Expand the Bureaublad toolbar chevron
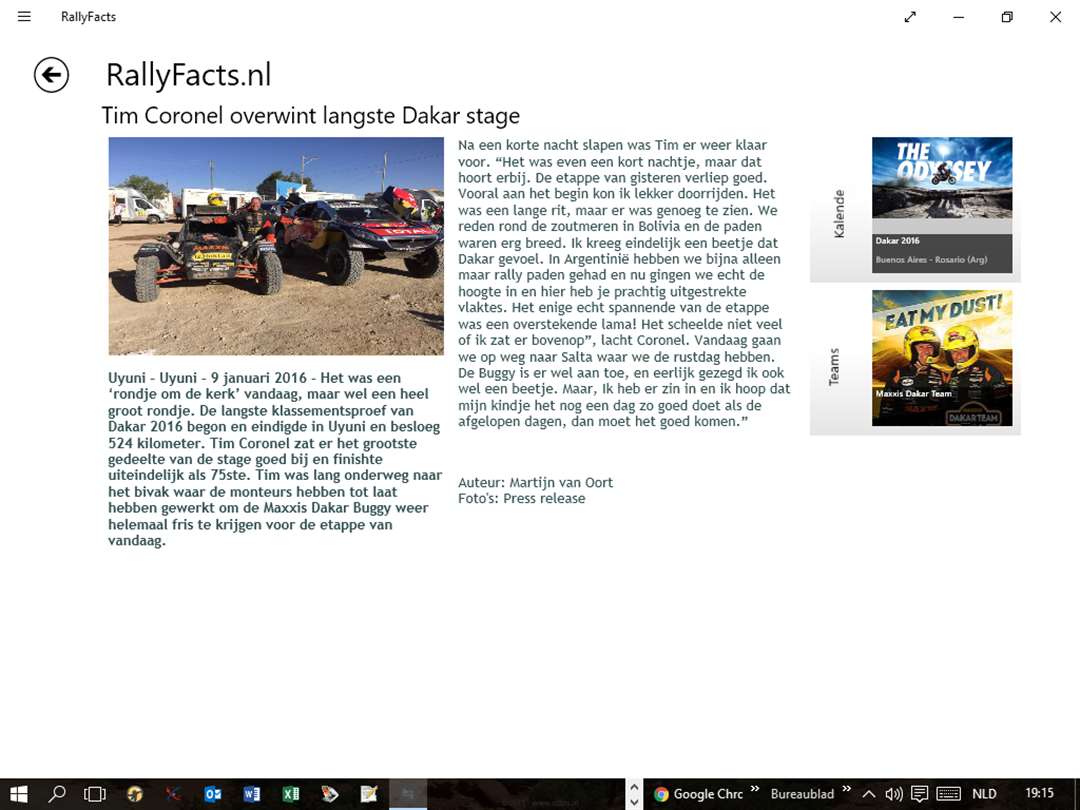The image size is (1080, 810). click(x=847, y=789)
